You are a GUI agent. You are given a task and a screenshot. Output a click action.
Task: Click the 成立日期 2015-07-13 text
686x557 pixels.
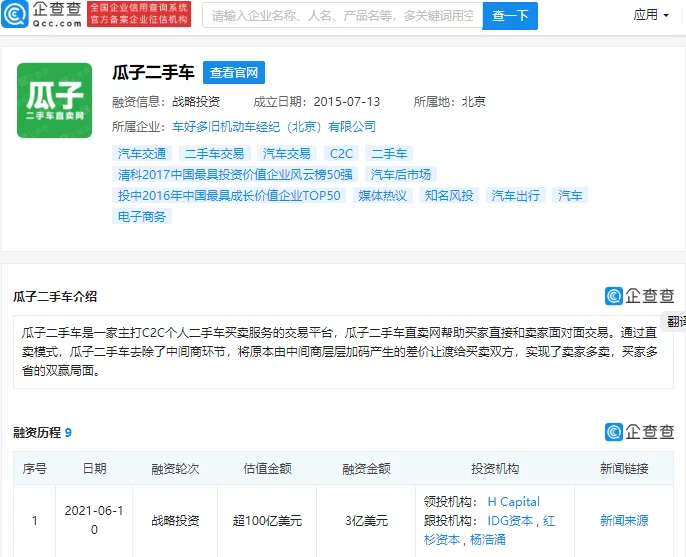tap(317, 102)
